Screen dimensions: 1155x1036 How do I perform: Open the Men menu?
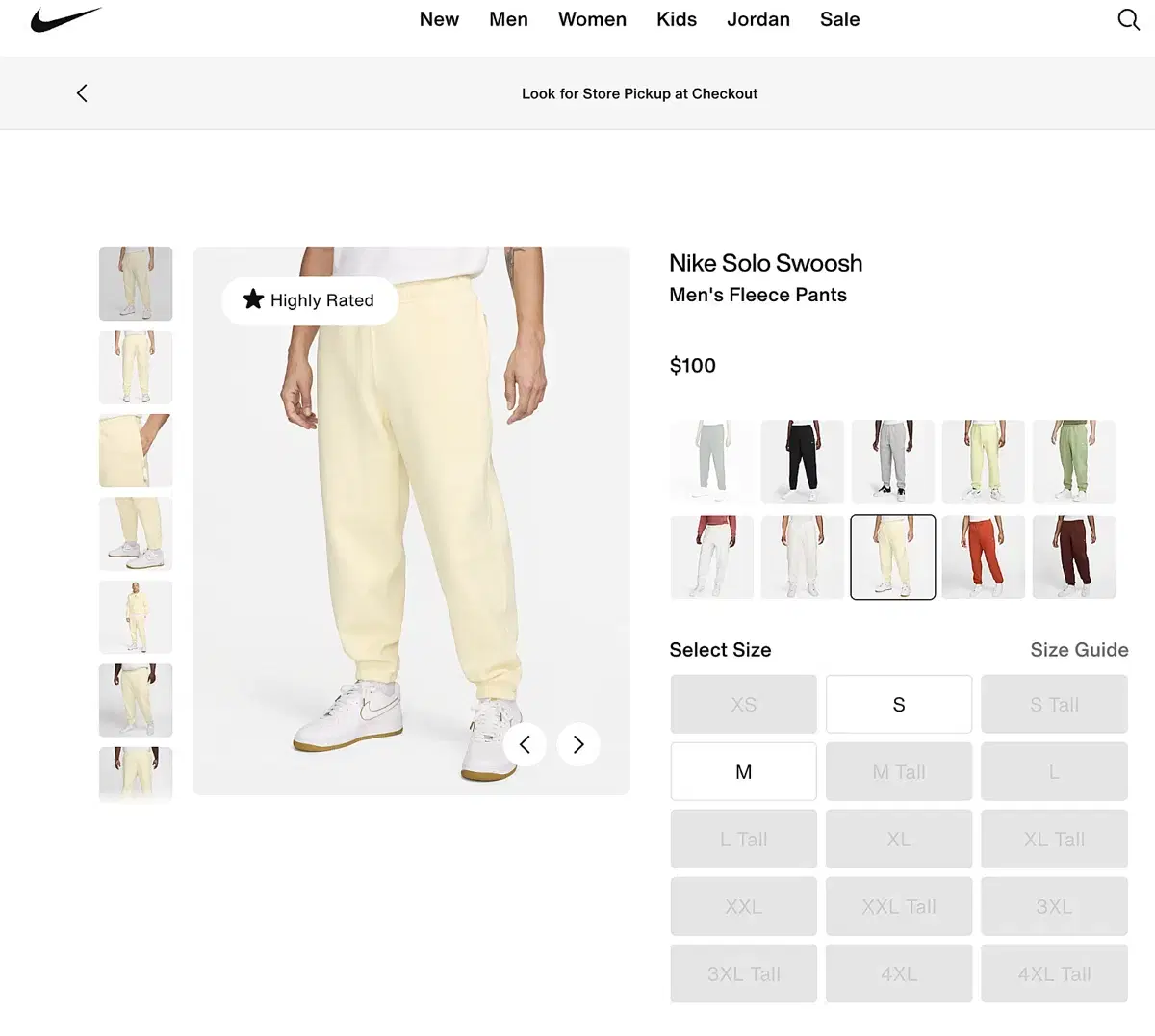pyautogui.click(x=508, y=19)
